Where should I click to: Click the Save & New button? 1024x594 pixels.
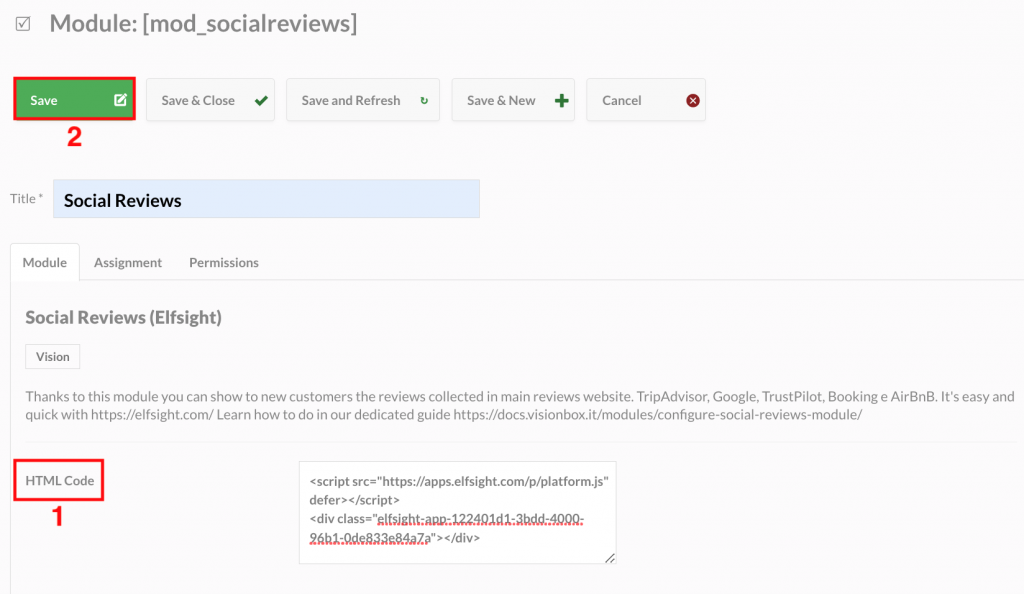513,100
